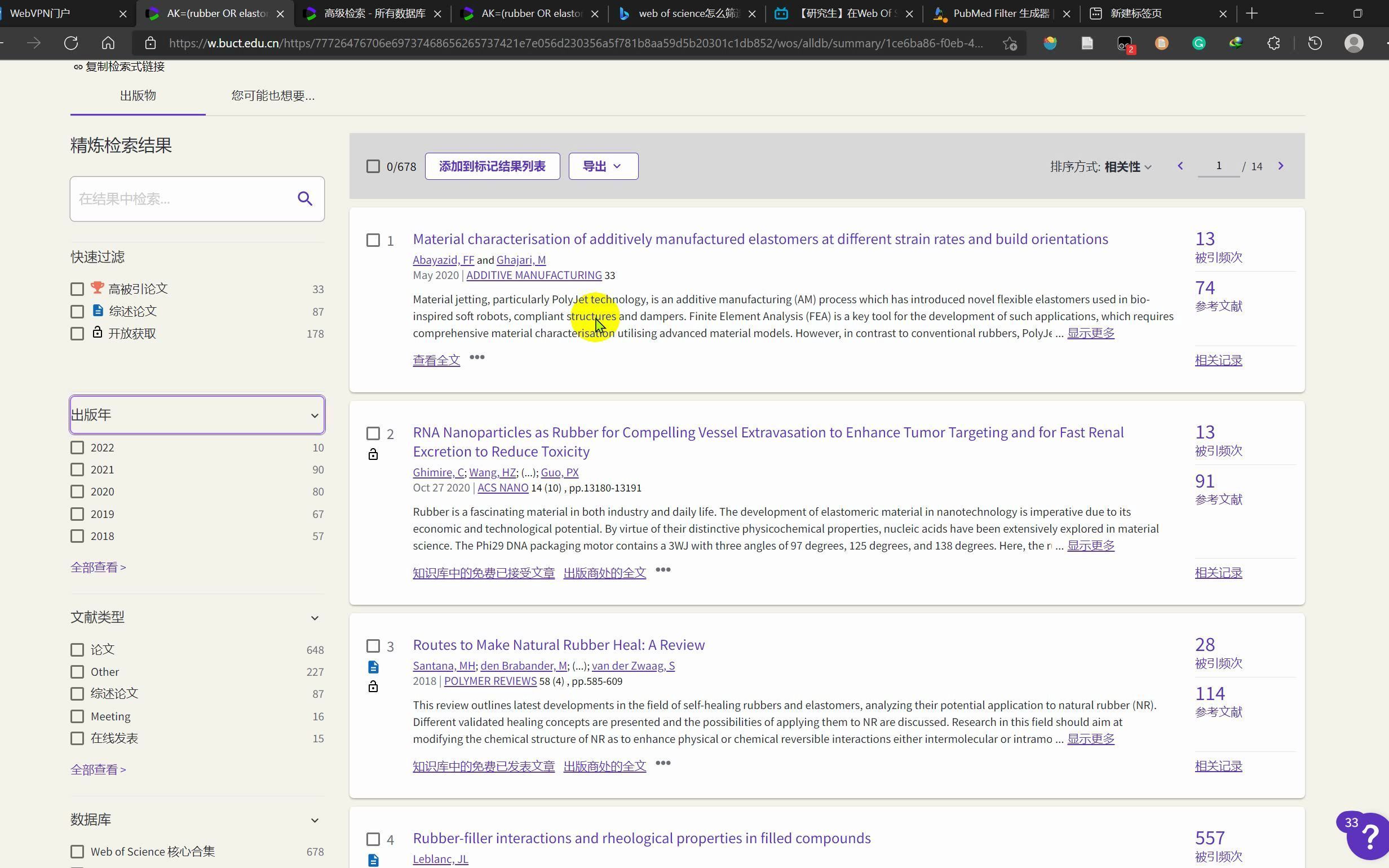Close the WebVPN门户 tab

[123, 14]
